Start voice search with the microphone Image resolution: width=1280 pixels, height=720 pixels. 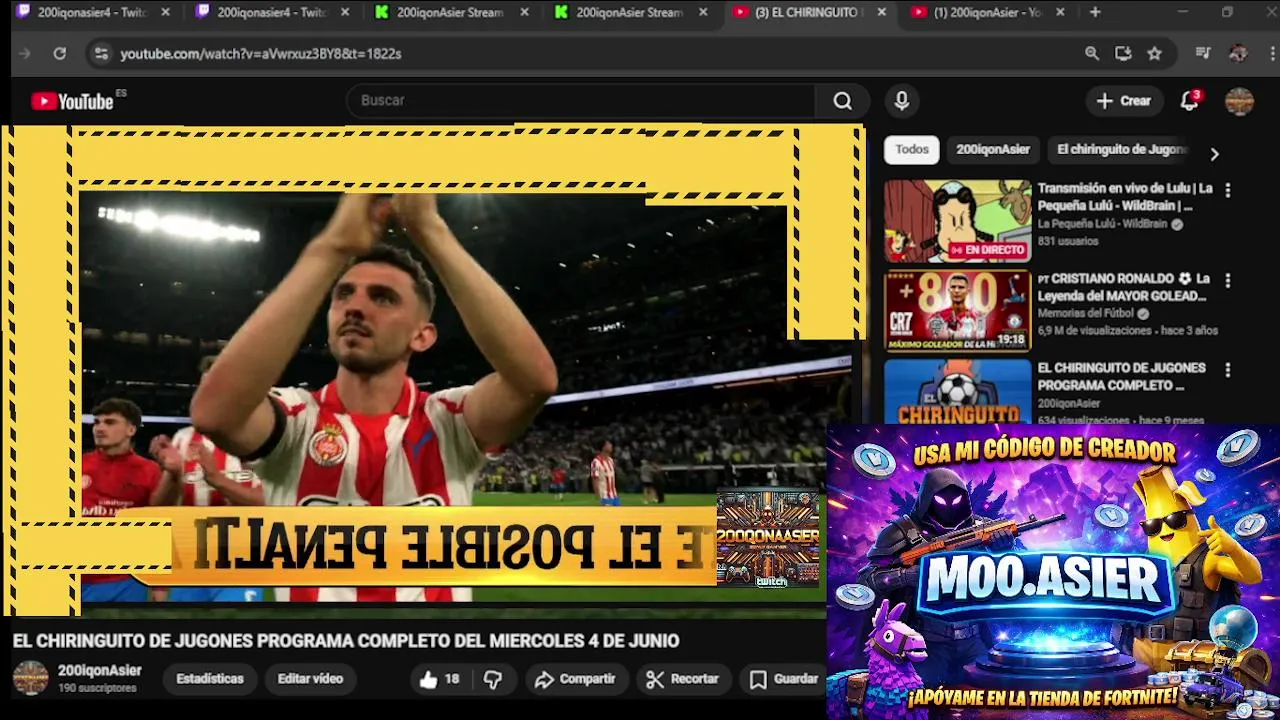coord(902,101)
